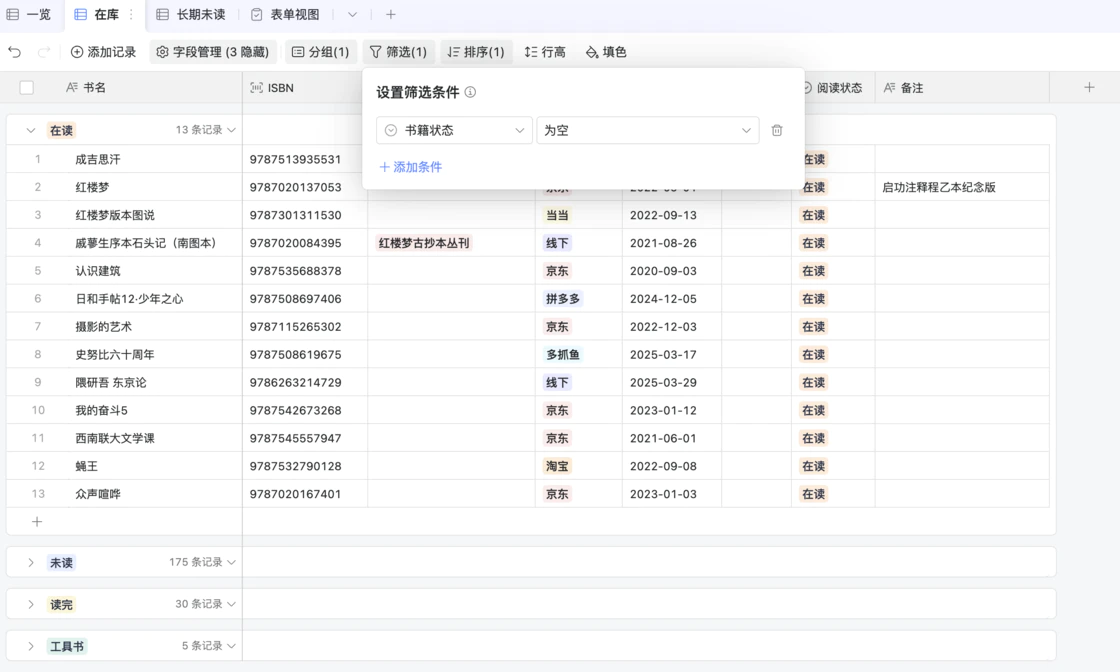Expand the 未读 group
The width and height of the screenshot is (1120, 672).
[x=31, y=563]
